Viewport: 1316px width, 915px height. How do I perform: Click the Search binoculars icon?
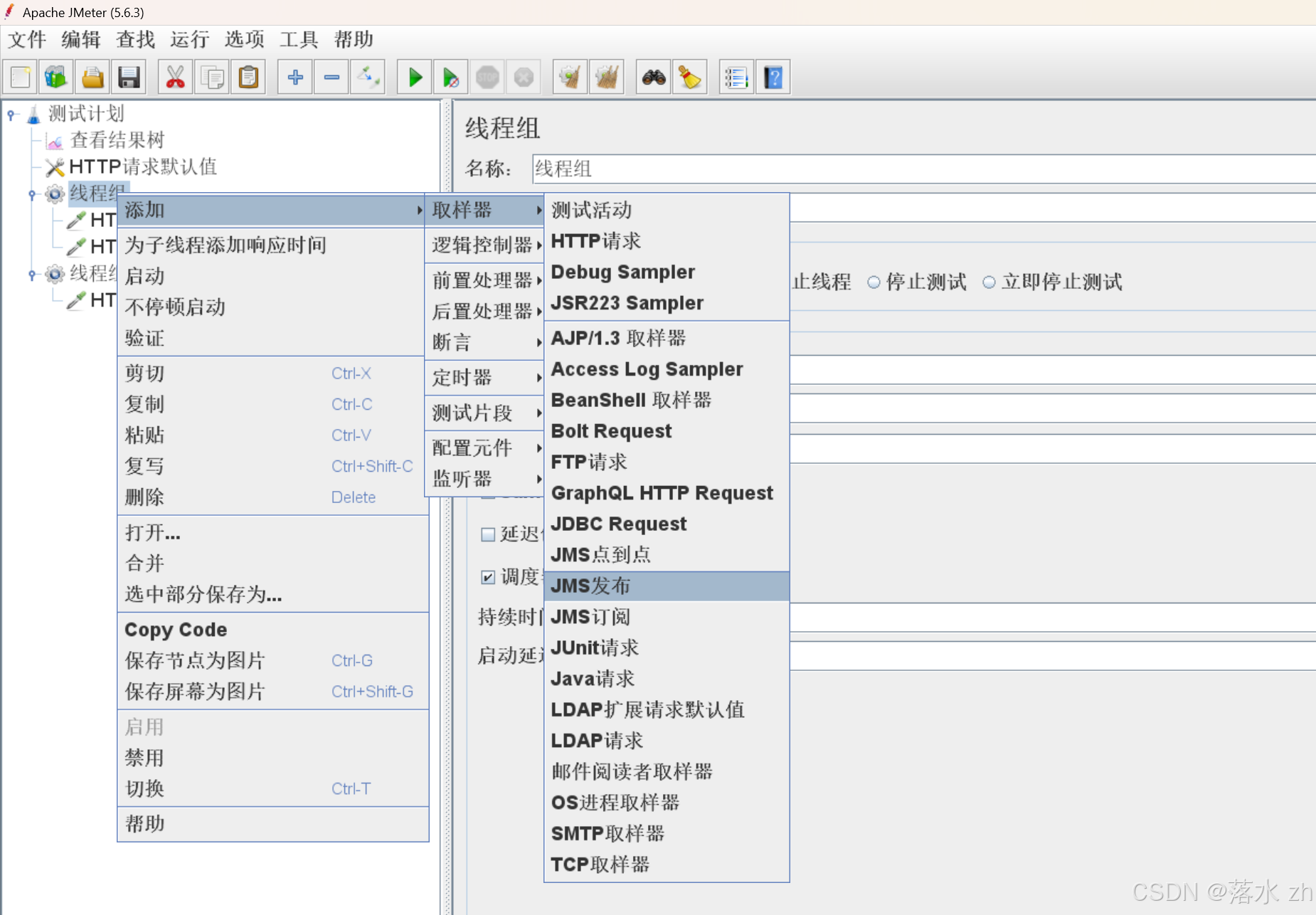654,77
